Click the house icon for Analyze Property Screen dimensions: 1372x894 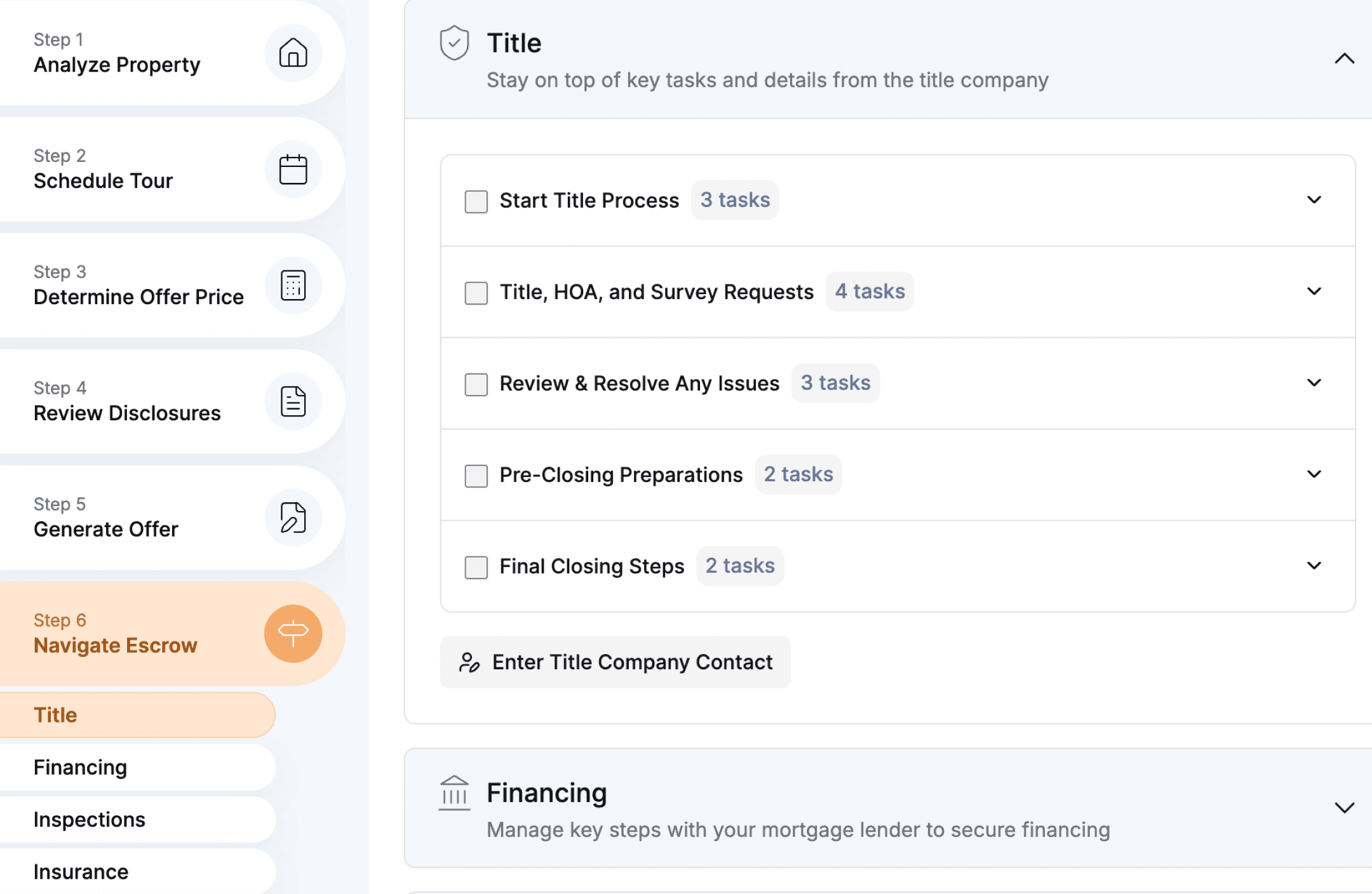[293, 53]
